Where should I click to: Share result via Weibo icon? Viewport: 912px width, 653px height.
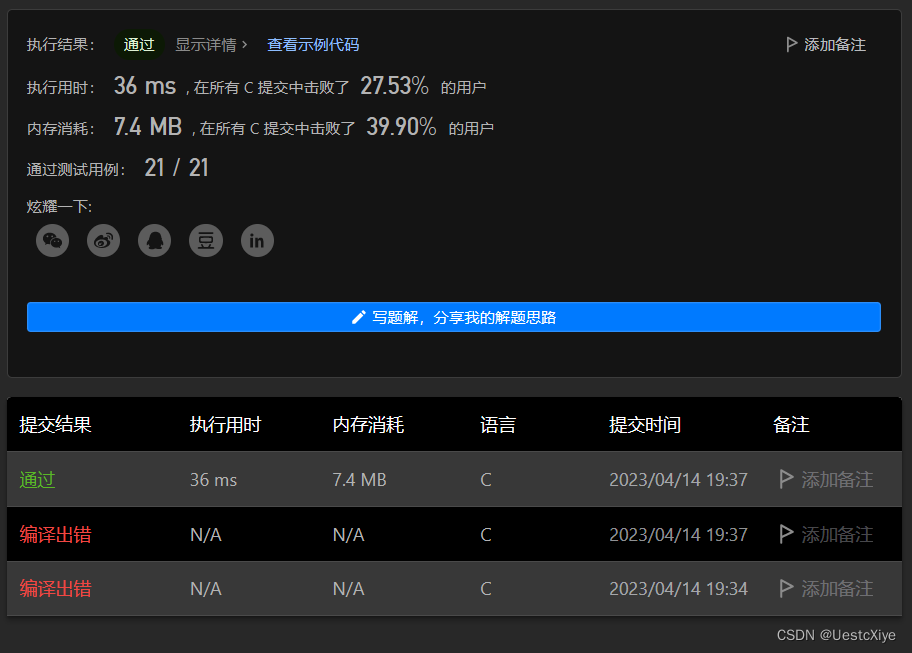(104, 241)
